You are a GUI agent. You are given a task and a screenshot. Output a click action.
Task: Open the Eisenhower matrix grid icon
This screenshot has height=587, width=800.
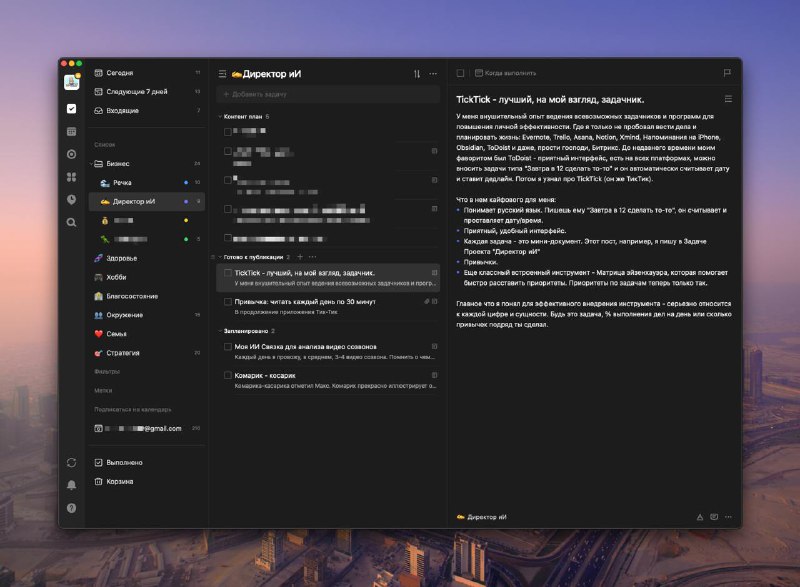(71, 177)
